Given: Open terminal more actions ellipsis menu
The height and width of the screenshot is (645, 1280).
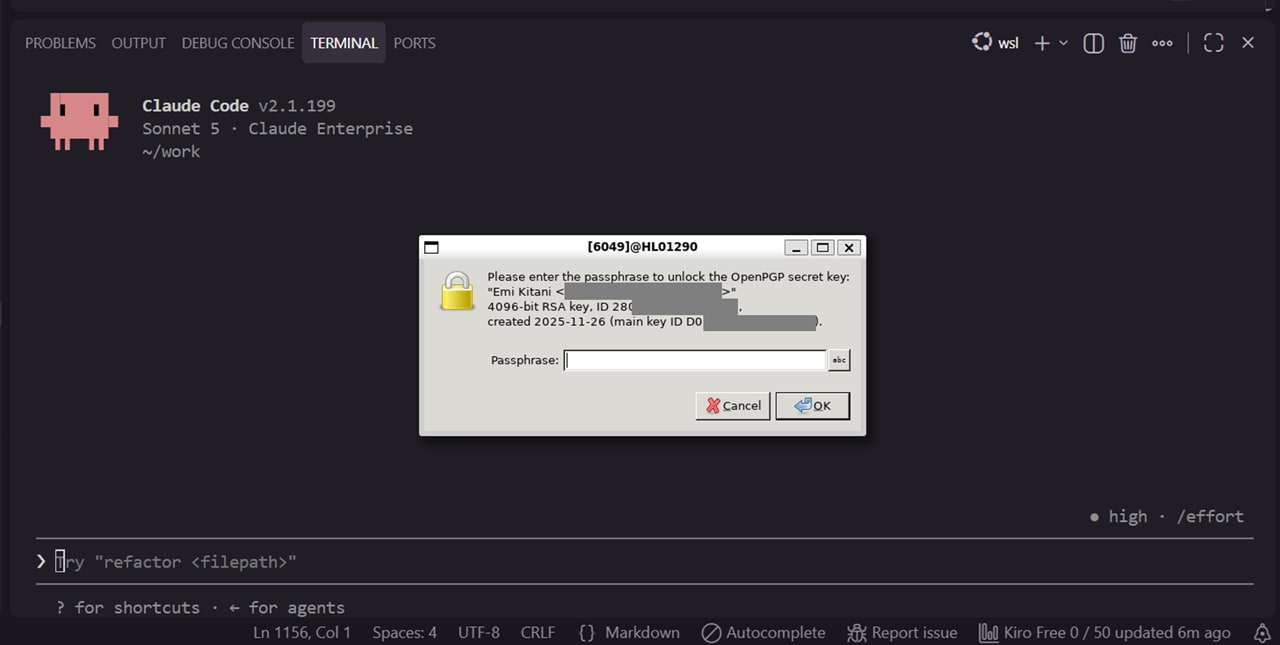Looking at the screenshot, I should (1162, 43).
